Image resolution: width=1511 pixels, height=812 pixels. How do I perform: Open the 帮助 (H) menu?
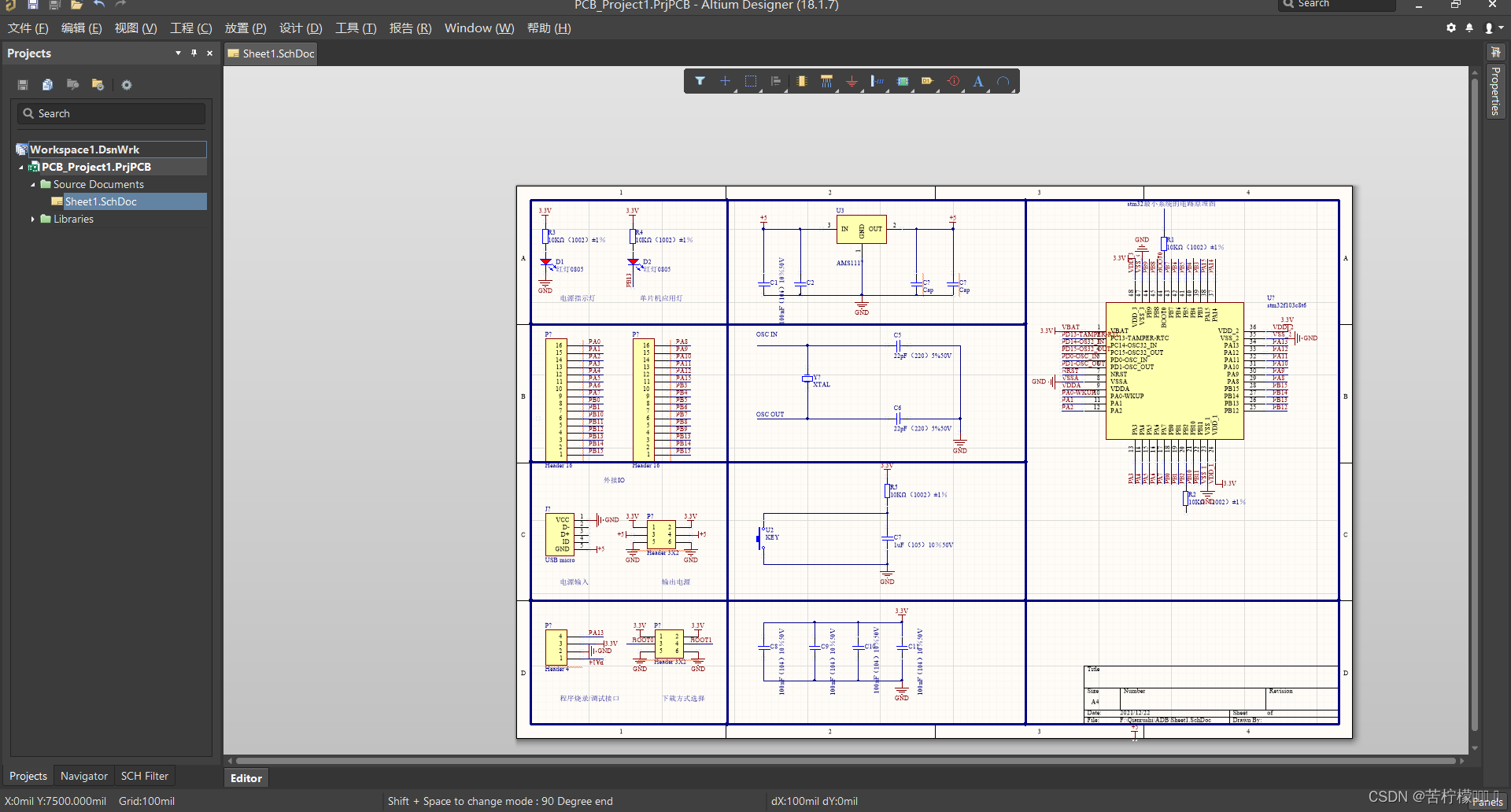pyautogui.click(x=549, y=28)
